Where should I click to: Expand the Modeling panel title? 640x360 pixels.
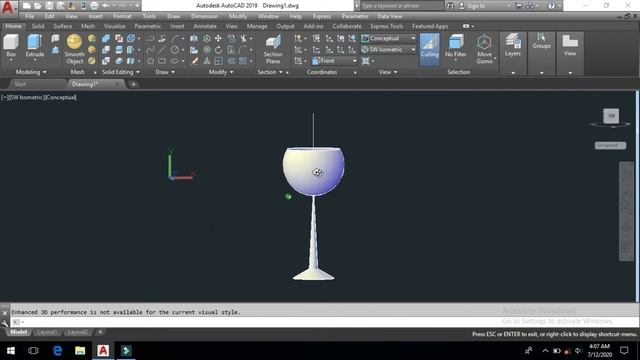tap(31, 72)
